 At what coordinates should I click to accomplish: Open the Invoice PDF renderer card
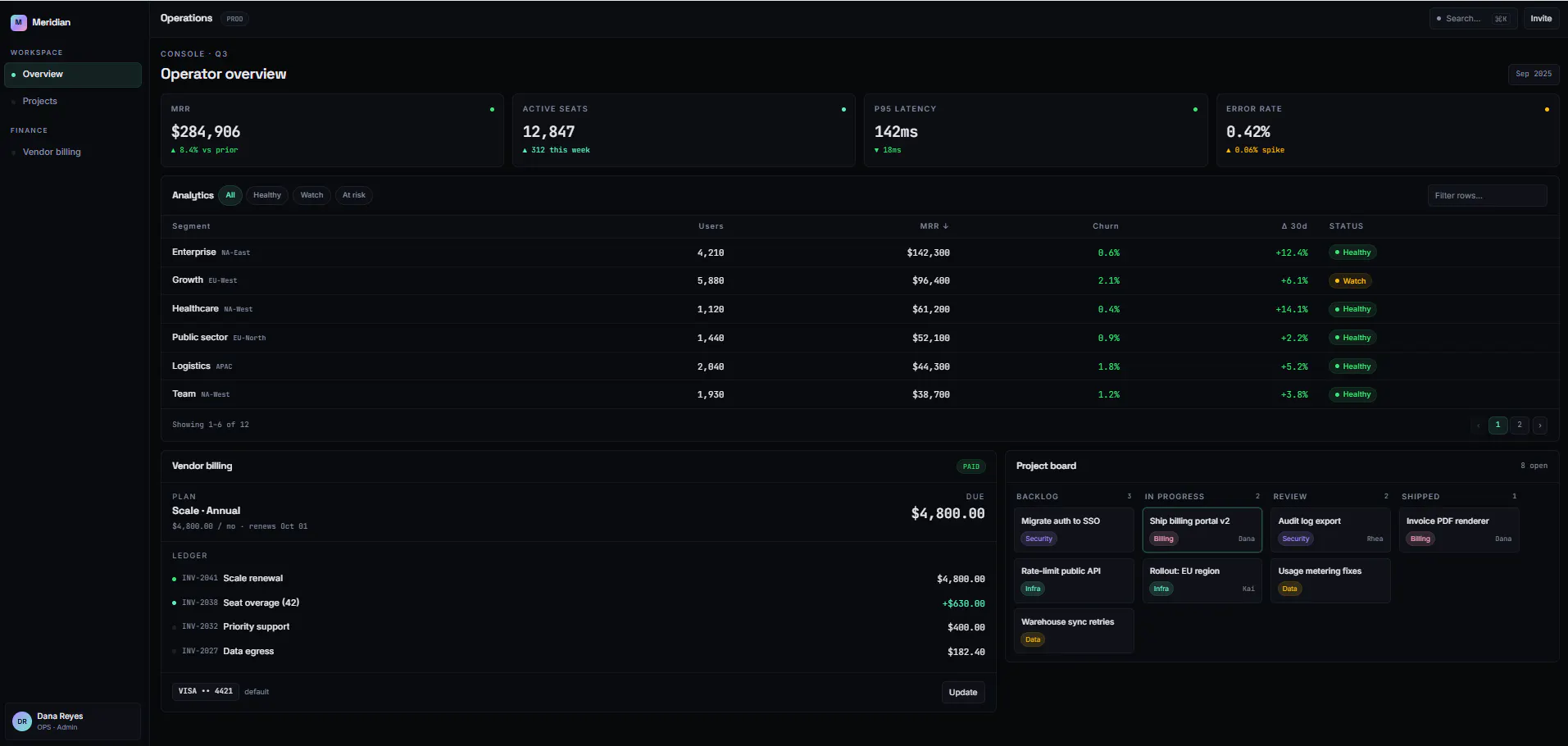tap(1459, 530)
